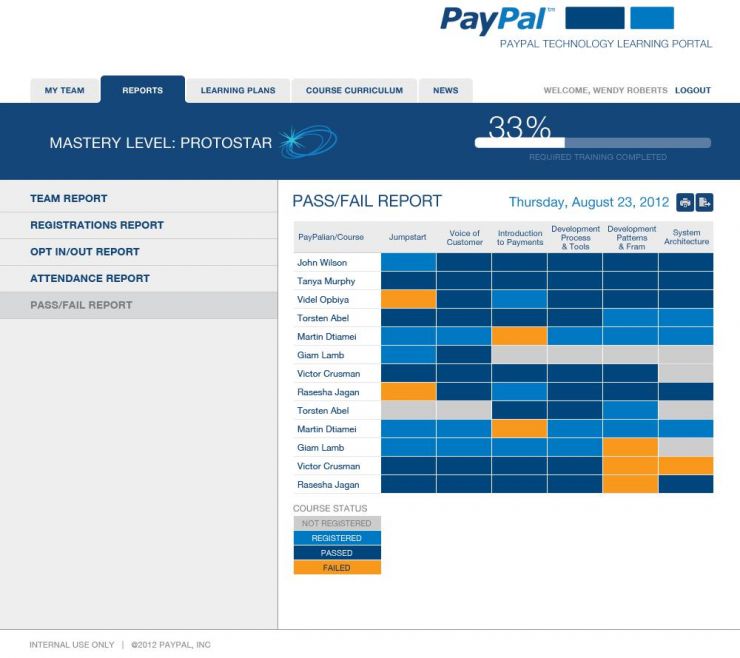Open Registrations Report in sidebar

pyautogui.click(x=139, y=225)
